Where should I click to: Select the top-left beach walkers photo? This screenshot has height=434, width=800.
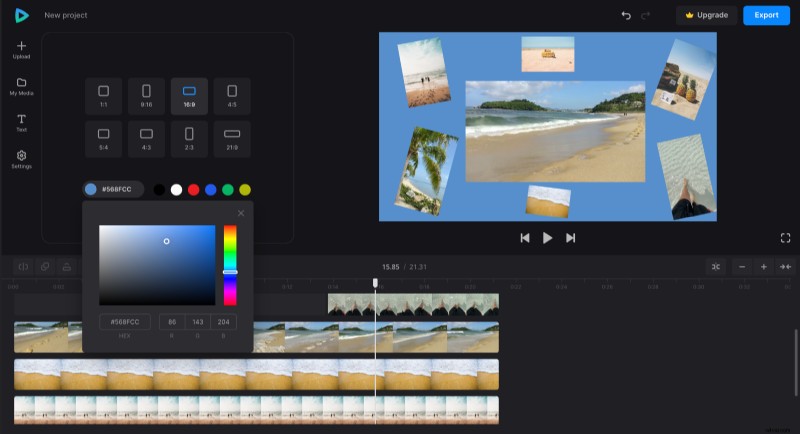tap(424, 72)
